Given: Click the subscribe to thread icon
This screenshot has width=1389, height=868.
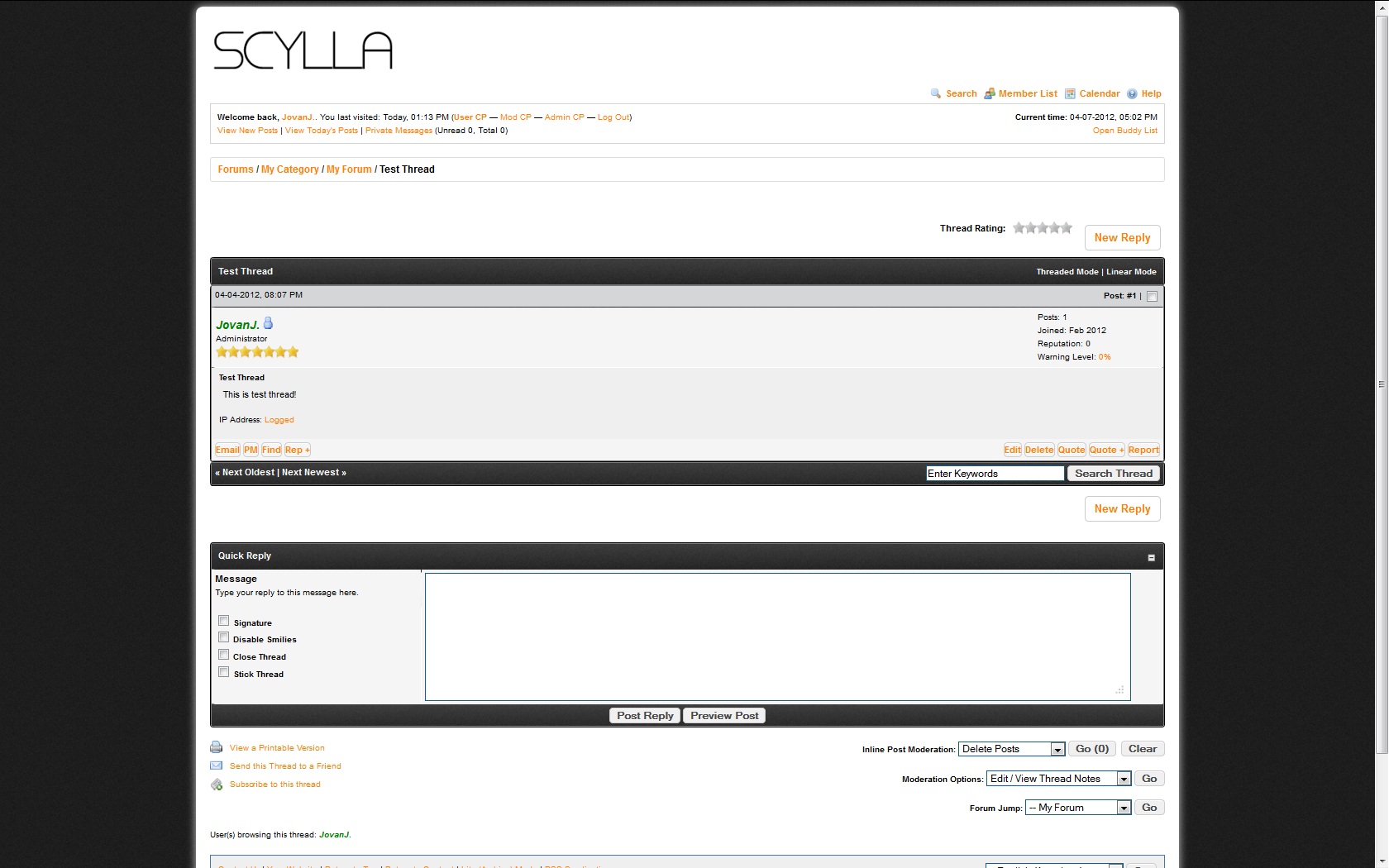Looking at the screenshot, I should coord(217,785).
